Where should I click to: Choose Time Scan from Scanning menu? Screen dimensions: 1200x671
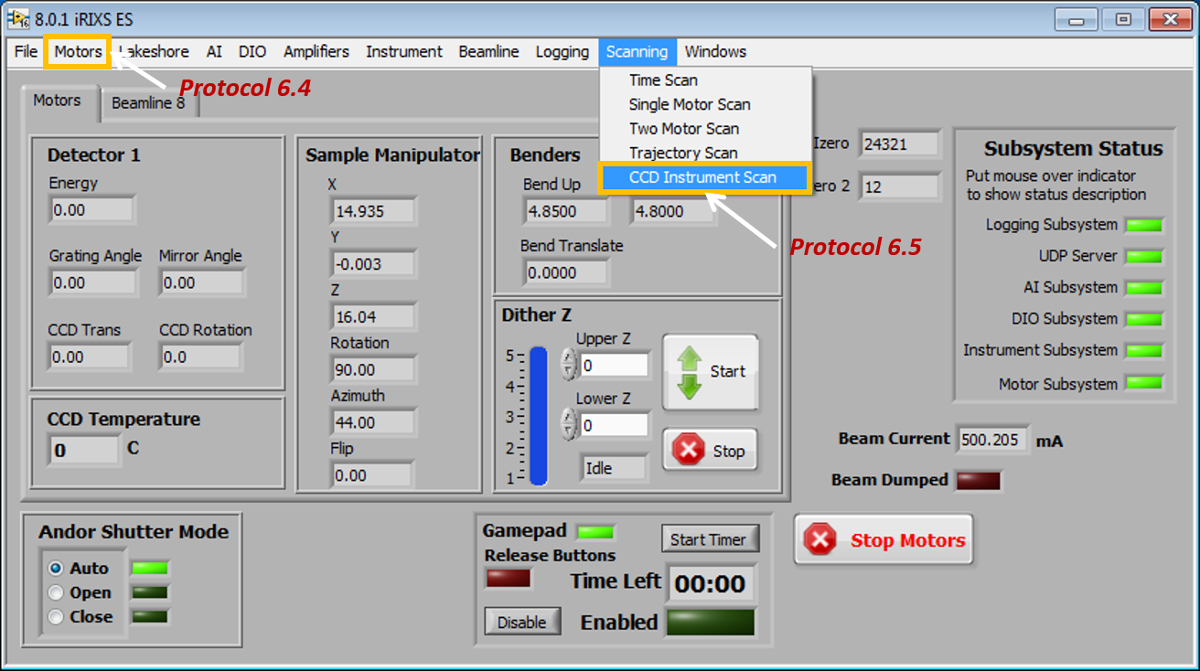pos(705,80)
